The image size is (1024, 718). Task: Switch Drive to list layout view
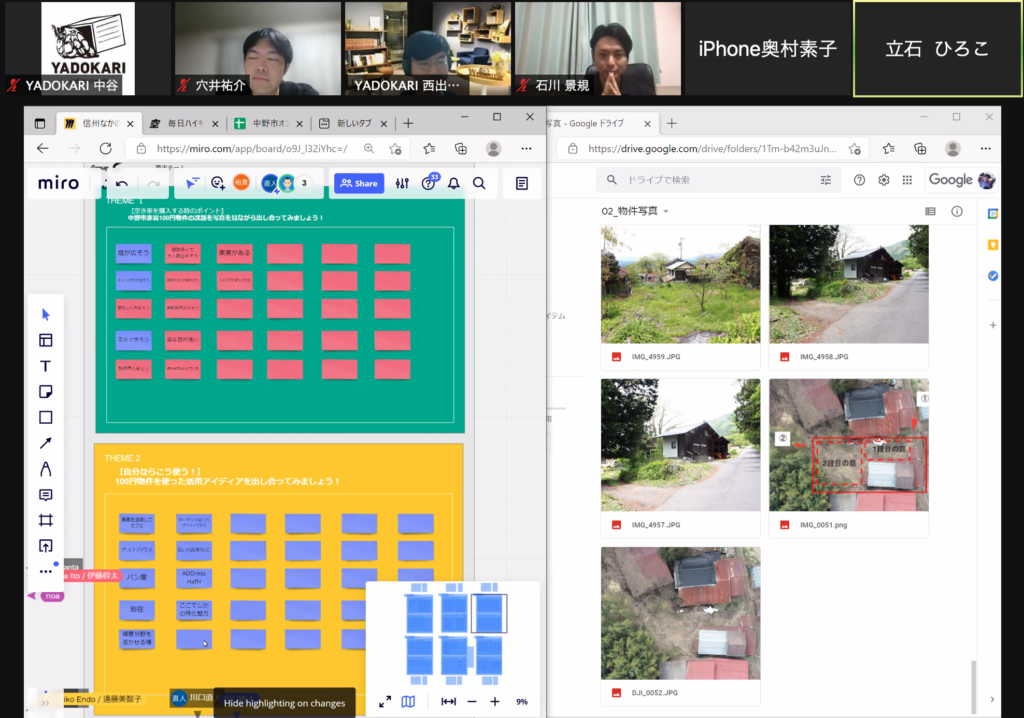931,211
